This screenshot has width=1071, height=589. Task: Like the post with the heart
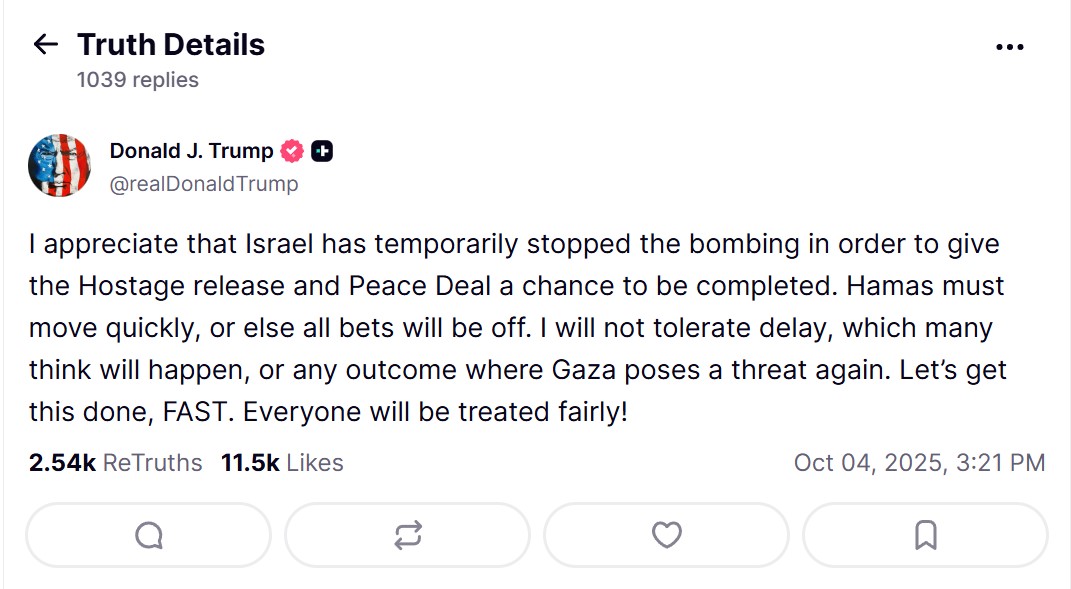[666, 536]
